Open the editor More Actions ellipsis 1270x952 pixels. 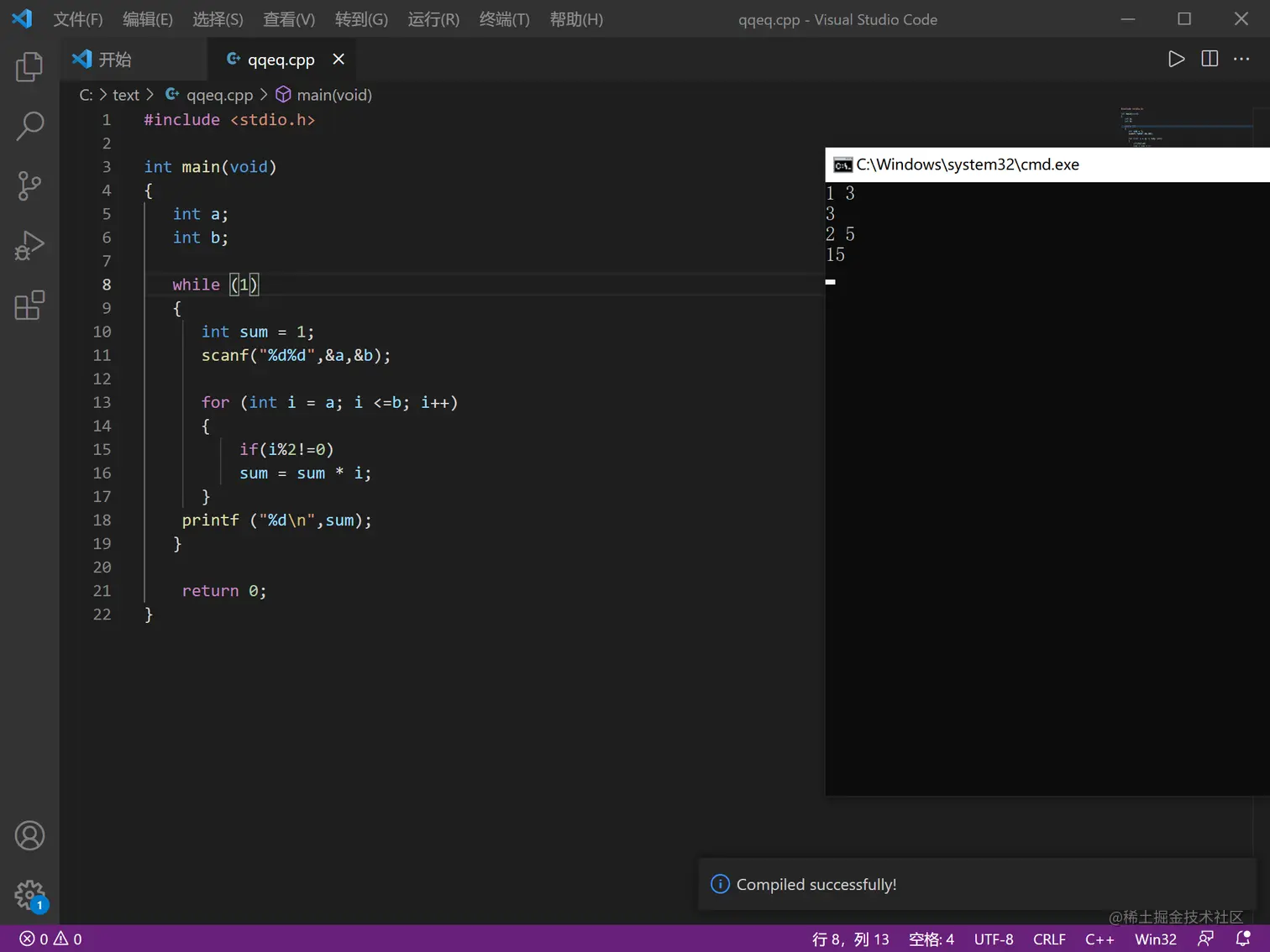point(1241,59)
